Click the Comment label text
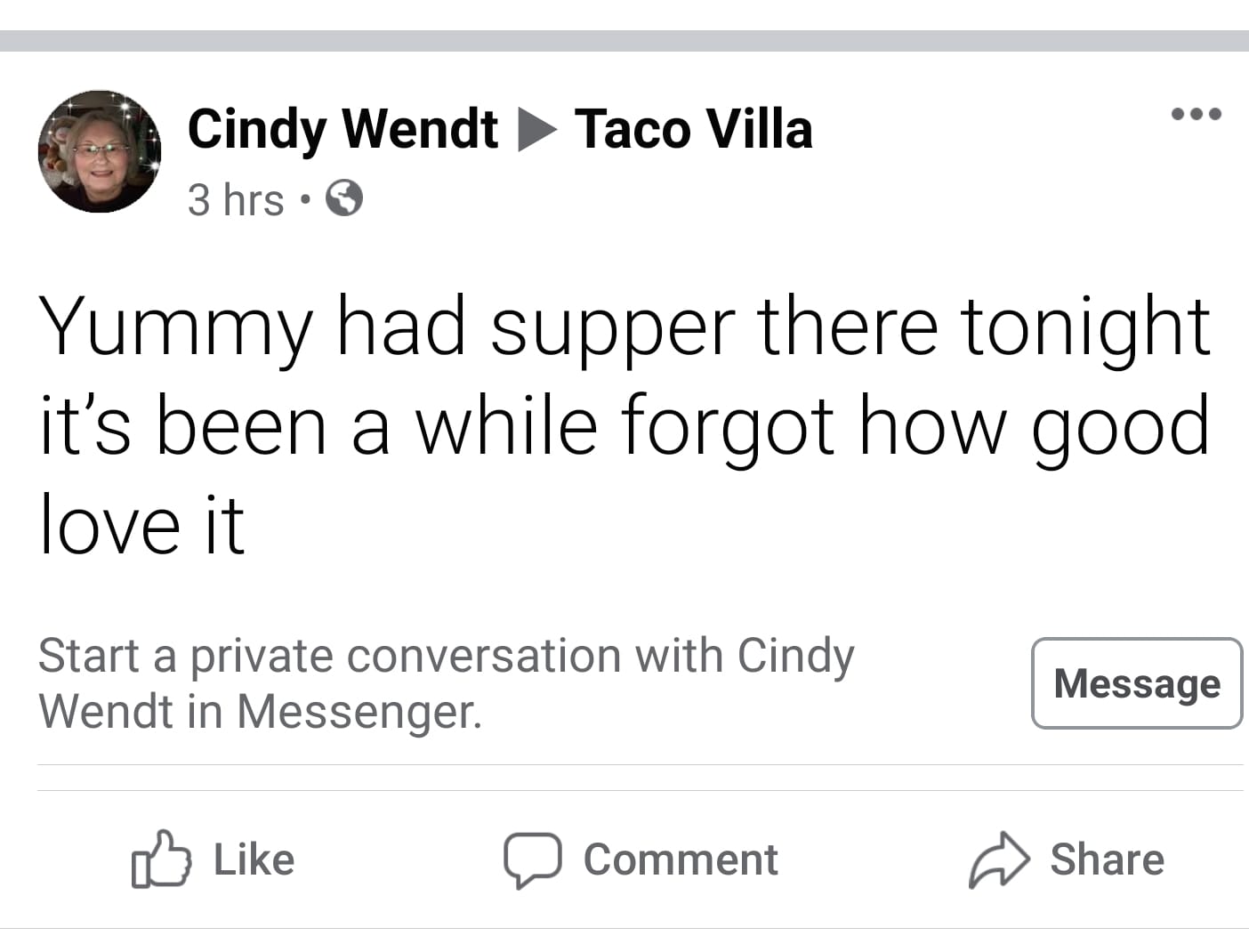The image size is (1249, 952). pyautogui.click(x=681, y=859)
